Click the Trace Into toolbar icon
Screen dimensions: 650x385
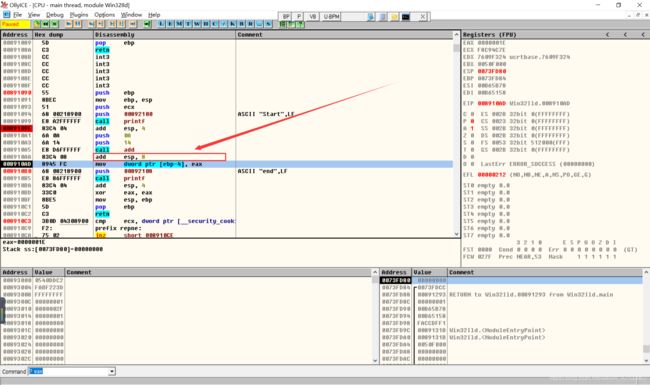(112, 24)
